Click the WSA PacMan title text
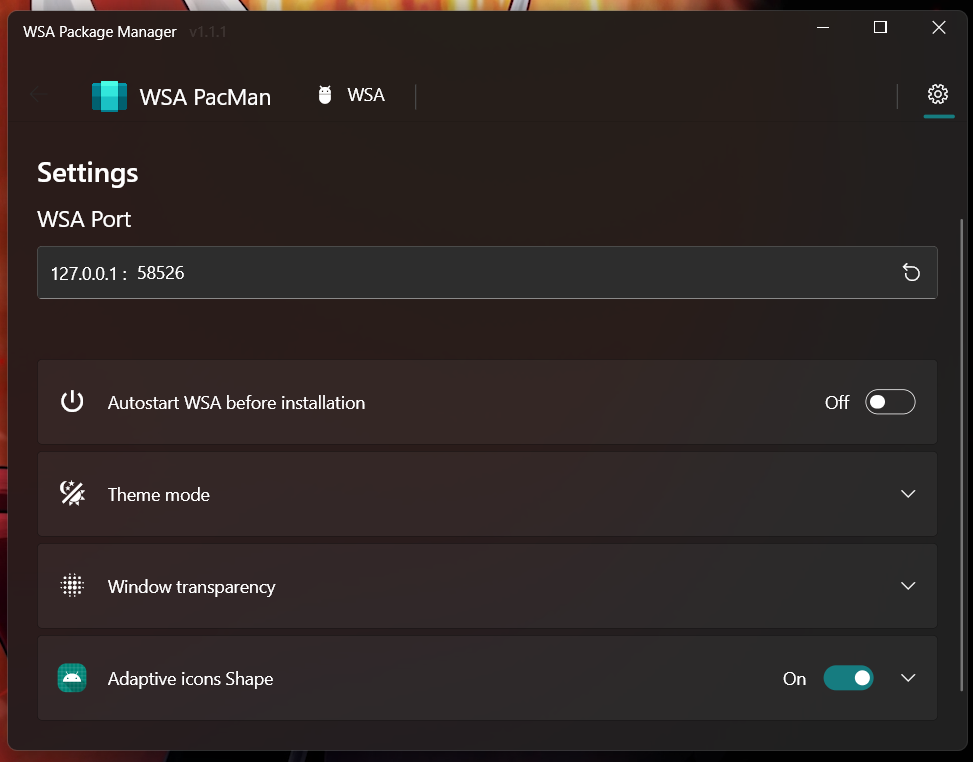This screenshot has height=762, width=973. pyautogui.click(x=205, y=97)
